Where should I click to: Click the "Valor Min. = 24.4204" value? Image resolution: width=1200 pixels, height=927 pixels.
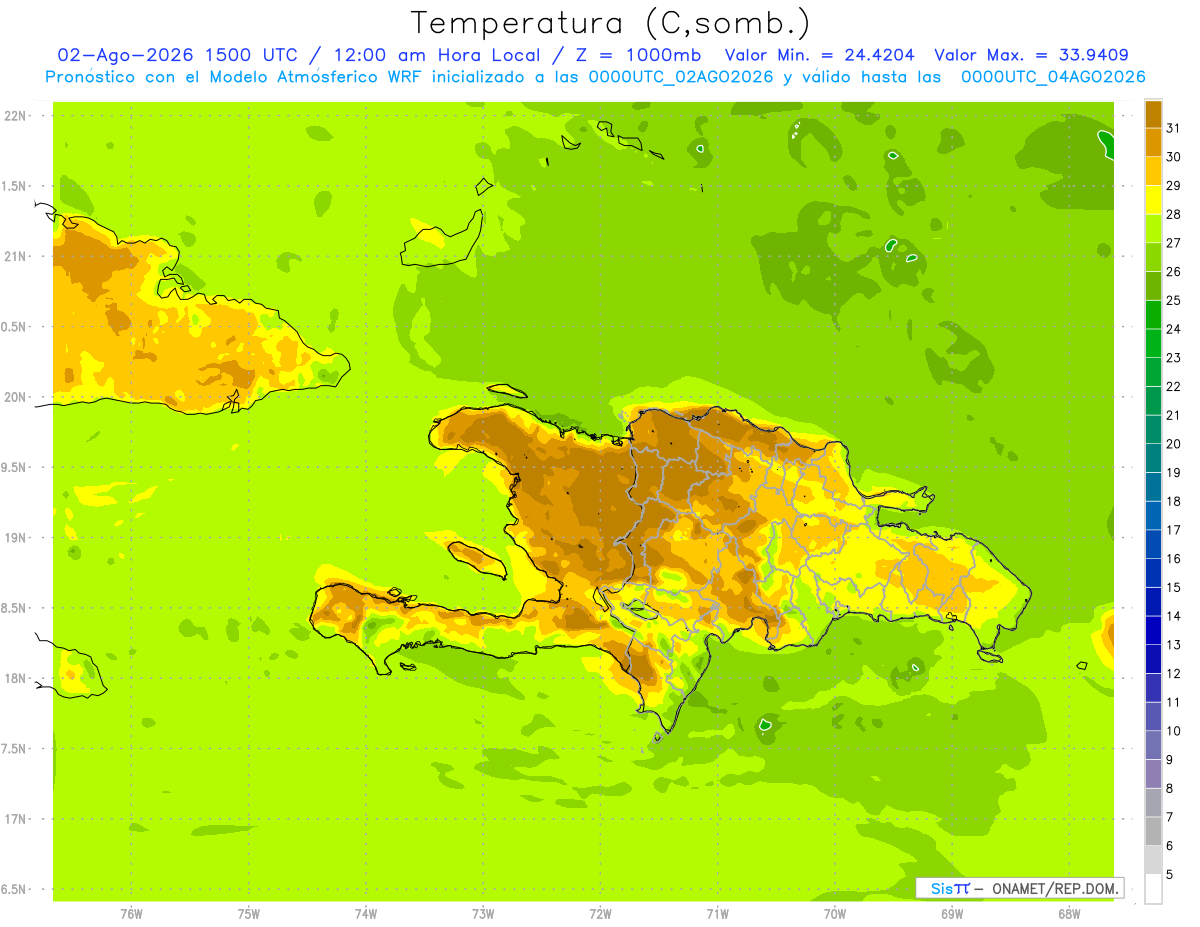820,55
